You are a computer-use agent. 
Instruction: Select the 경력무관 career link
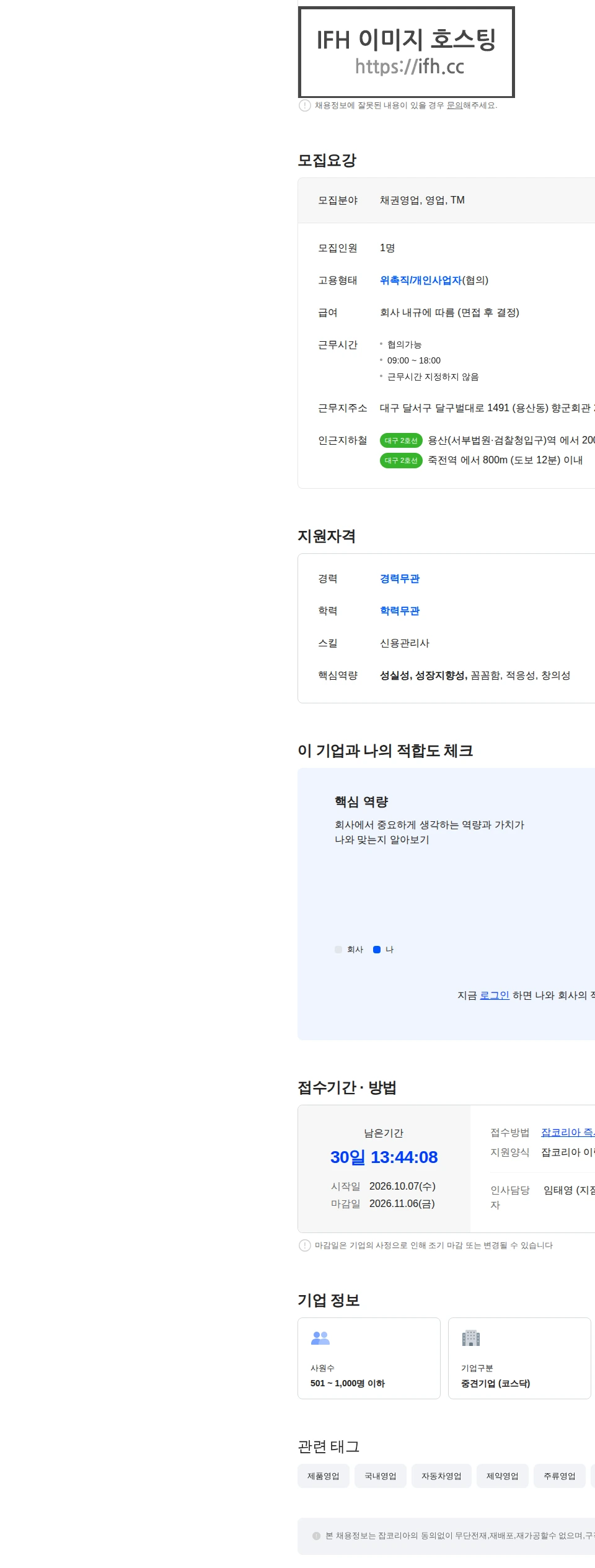(400, 579)
